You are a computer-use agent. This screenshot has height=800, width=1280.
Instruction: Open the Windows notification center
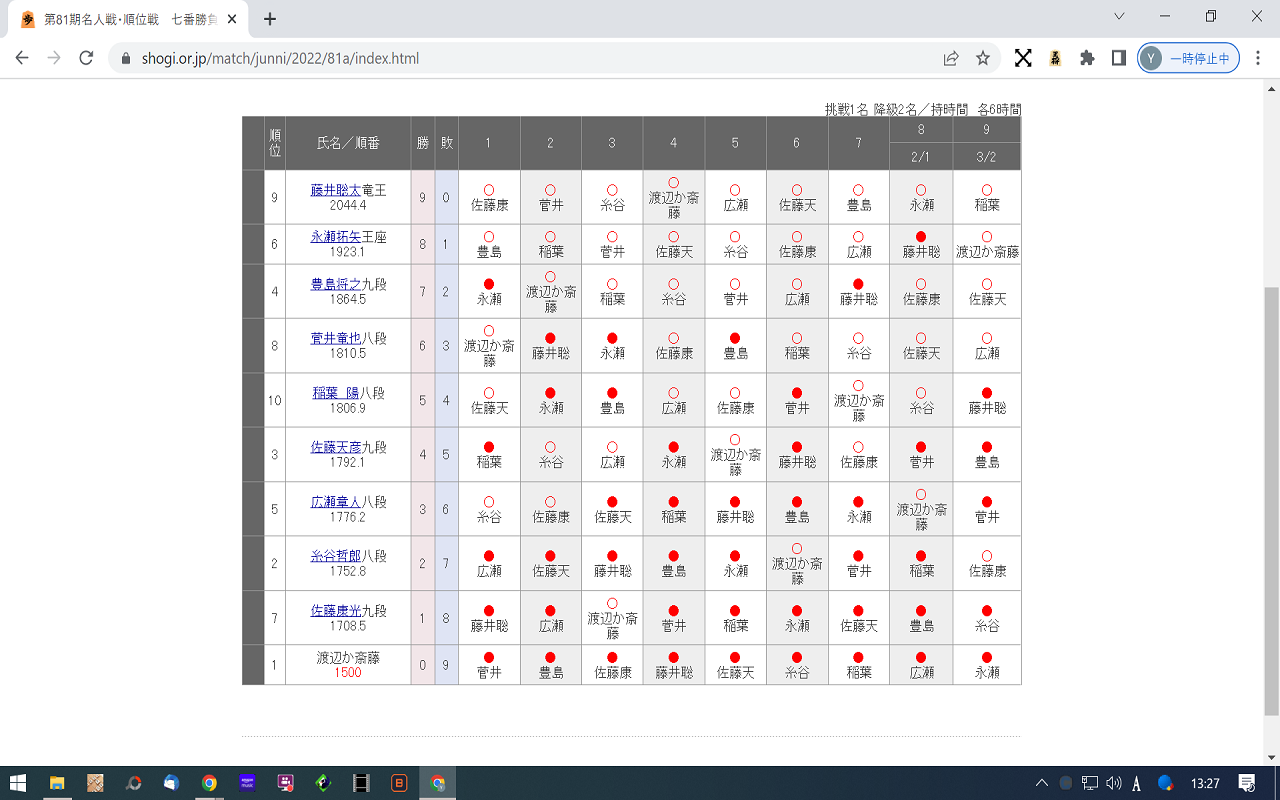(1247, 783)
